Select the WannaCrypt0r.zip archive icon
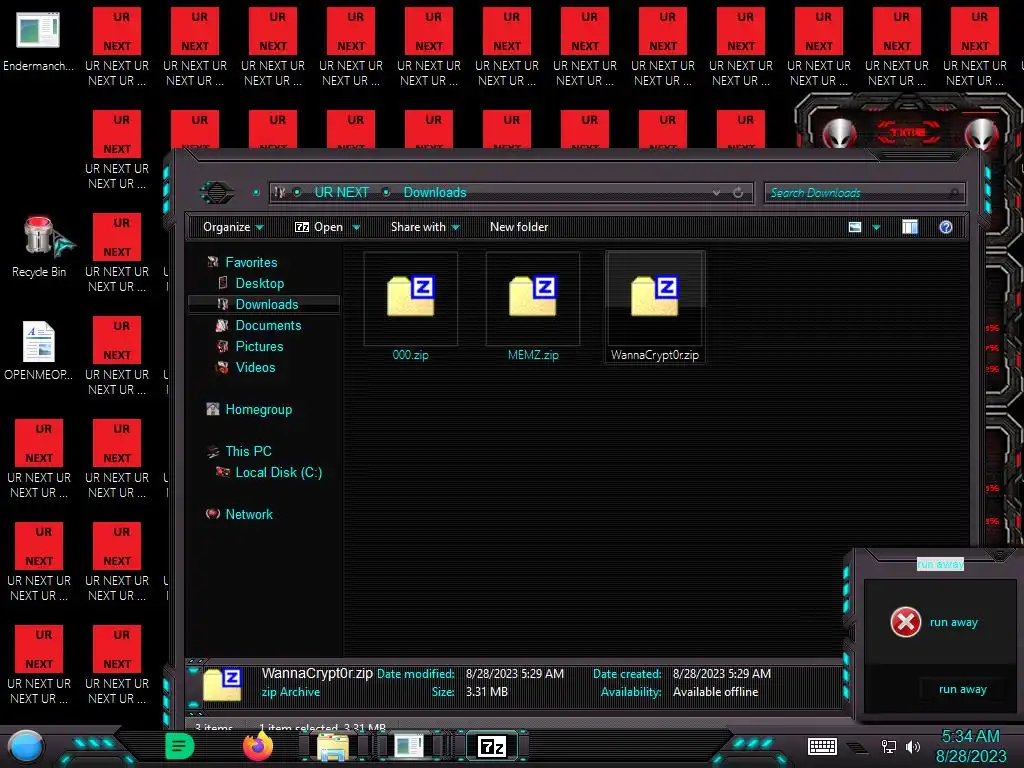 click(x=655, y=297)
